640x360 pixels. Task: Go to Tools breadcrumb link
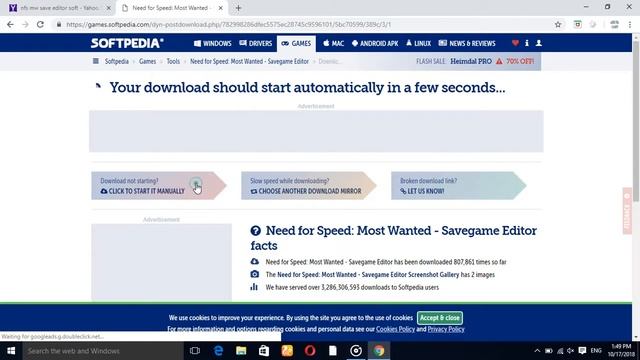[x=173, y=61]
